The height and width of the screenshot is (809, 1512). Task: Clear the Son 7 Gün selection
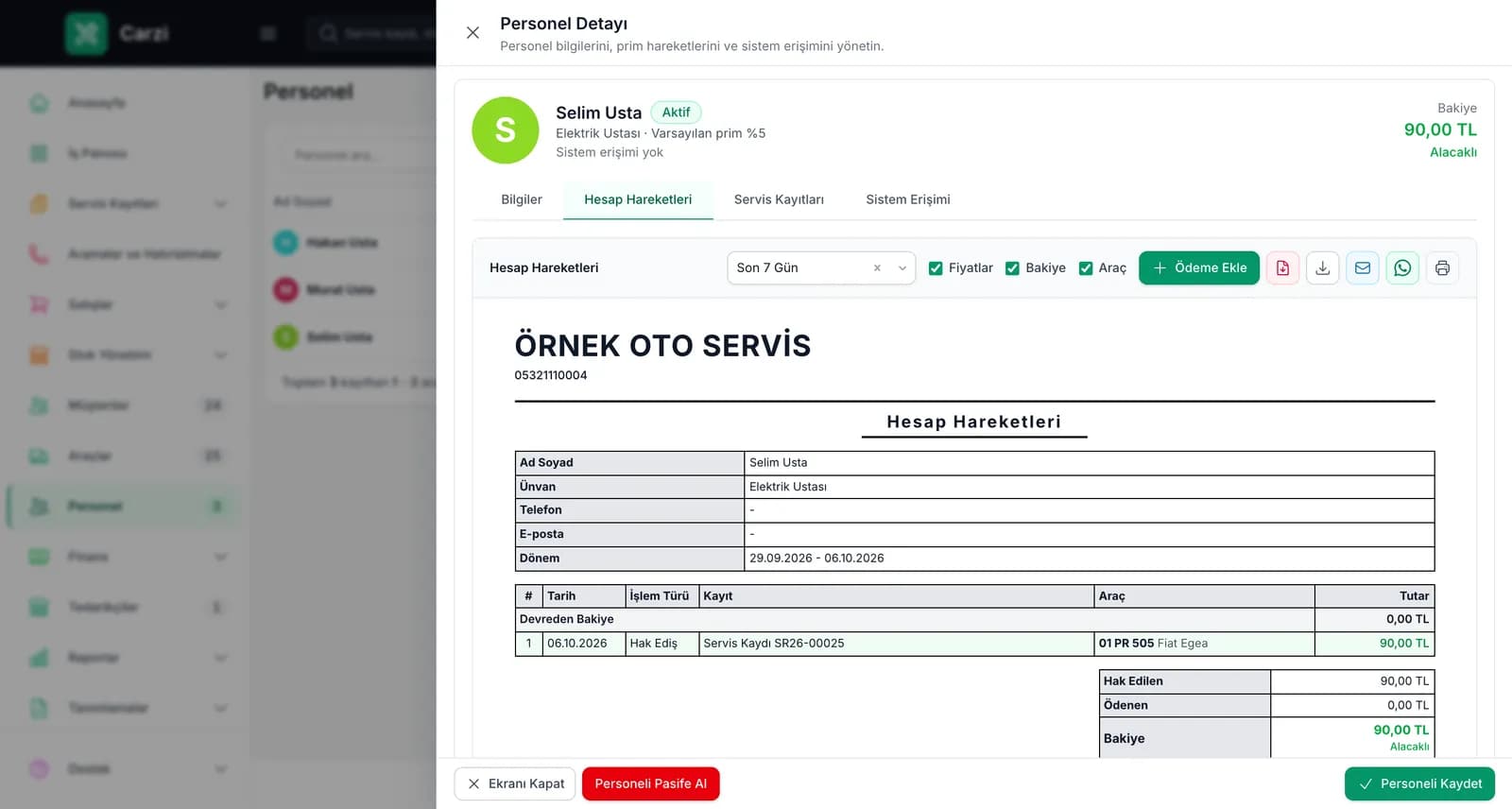(x=877, y=268)
